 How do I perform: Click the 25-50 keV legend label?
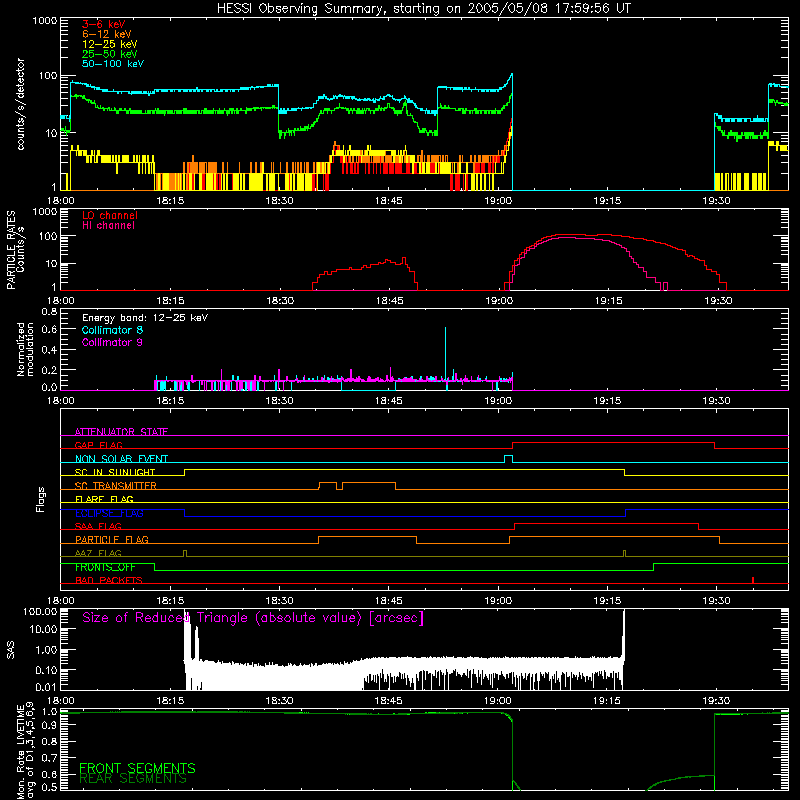[x=110, y=54]
